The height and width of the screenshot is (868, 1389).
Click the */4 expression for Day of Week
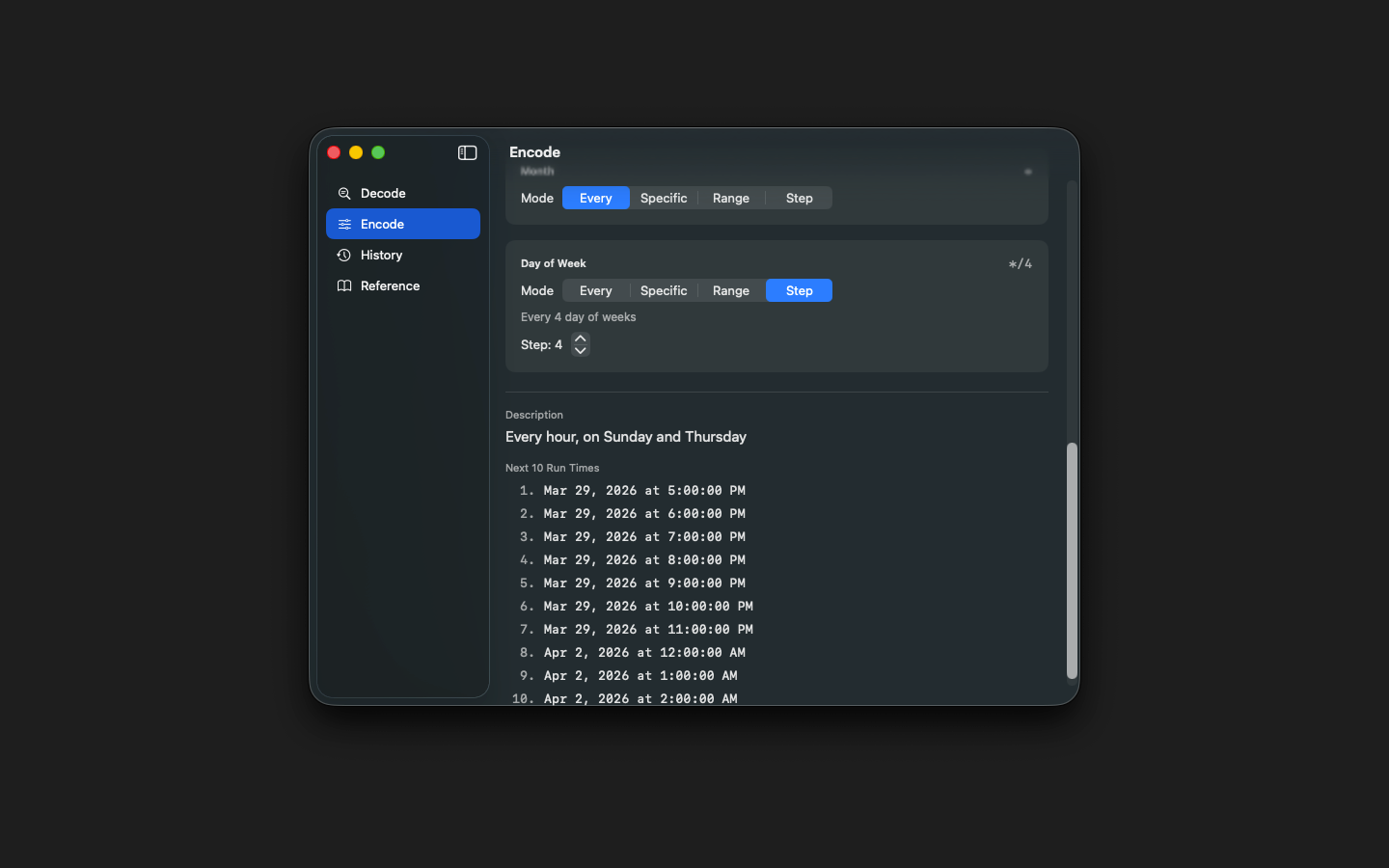[x=1021, y=263]
